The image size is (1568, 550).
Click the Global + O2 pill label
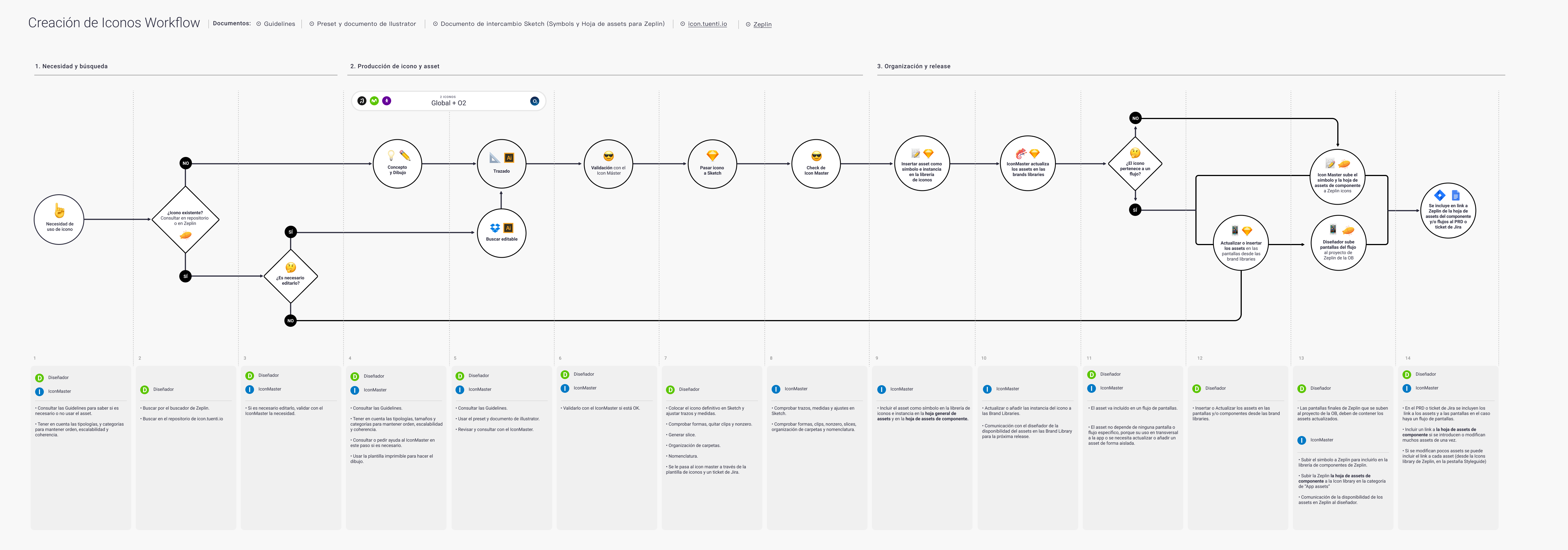coord(448,103)
